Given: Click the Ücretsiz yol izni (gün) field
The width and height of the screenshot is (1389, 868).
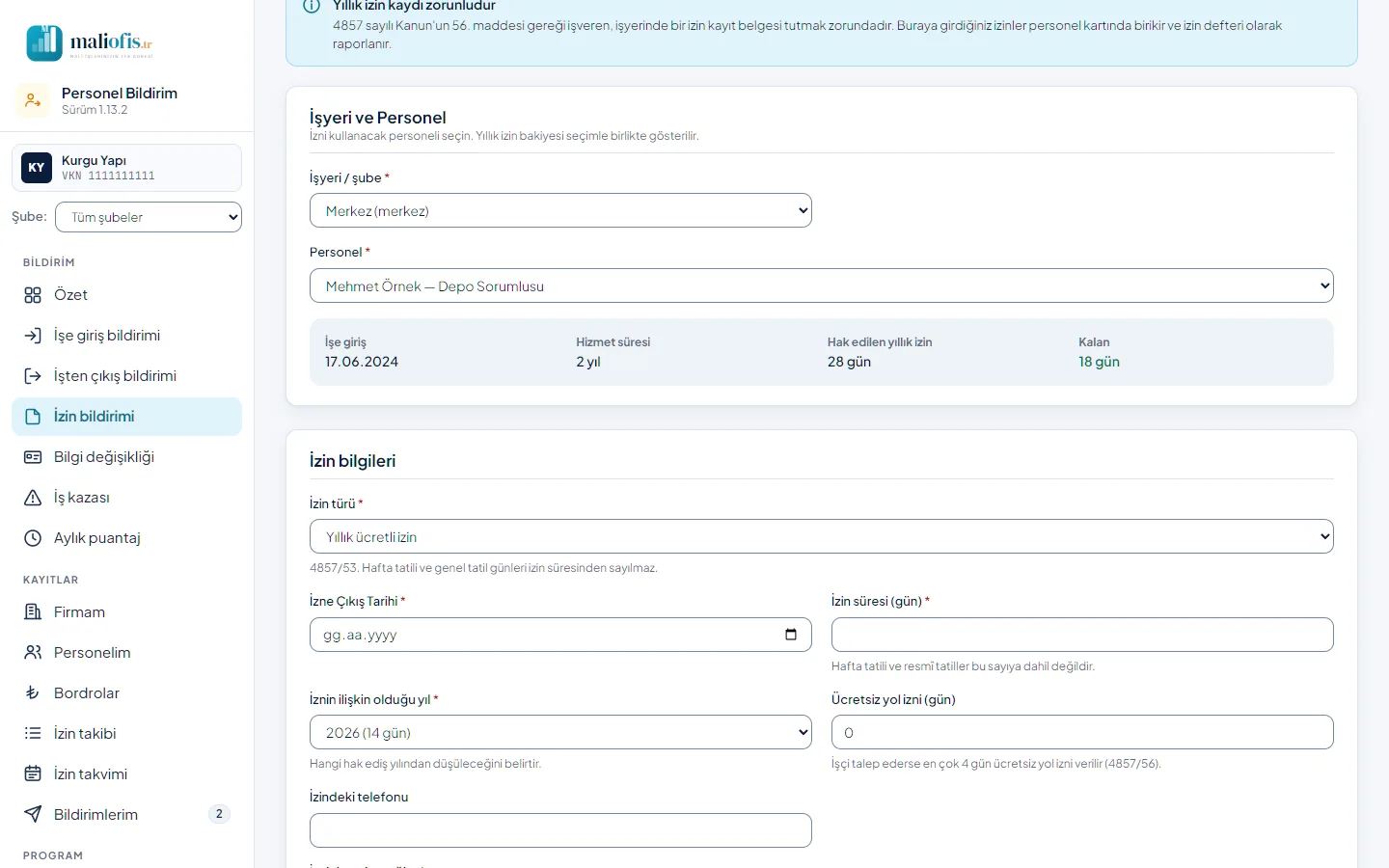Looking at the screenshot, I should [1082, 732].
